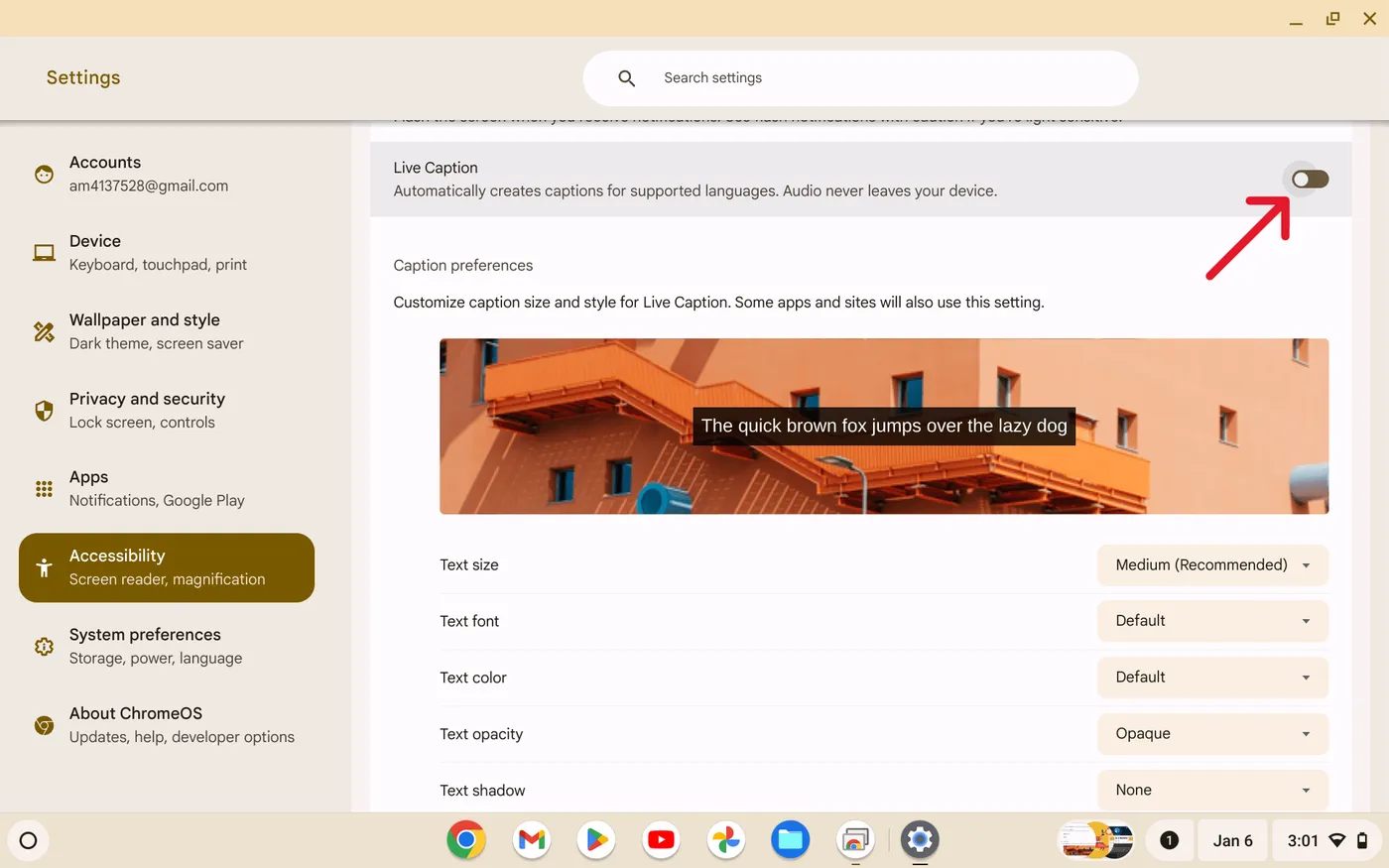Open the launcher circle button
The height and width of the screenshot is (868, 1389).
[x=29, y=841]
